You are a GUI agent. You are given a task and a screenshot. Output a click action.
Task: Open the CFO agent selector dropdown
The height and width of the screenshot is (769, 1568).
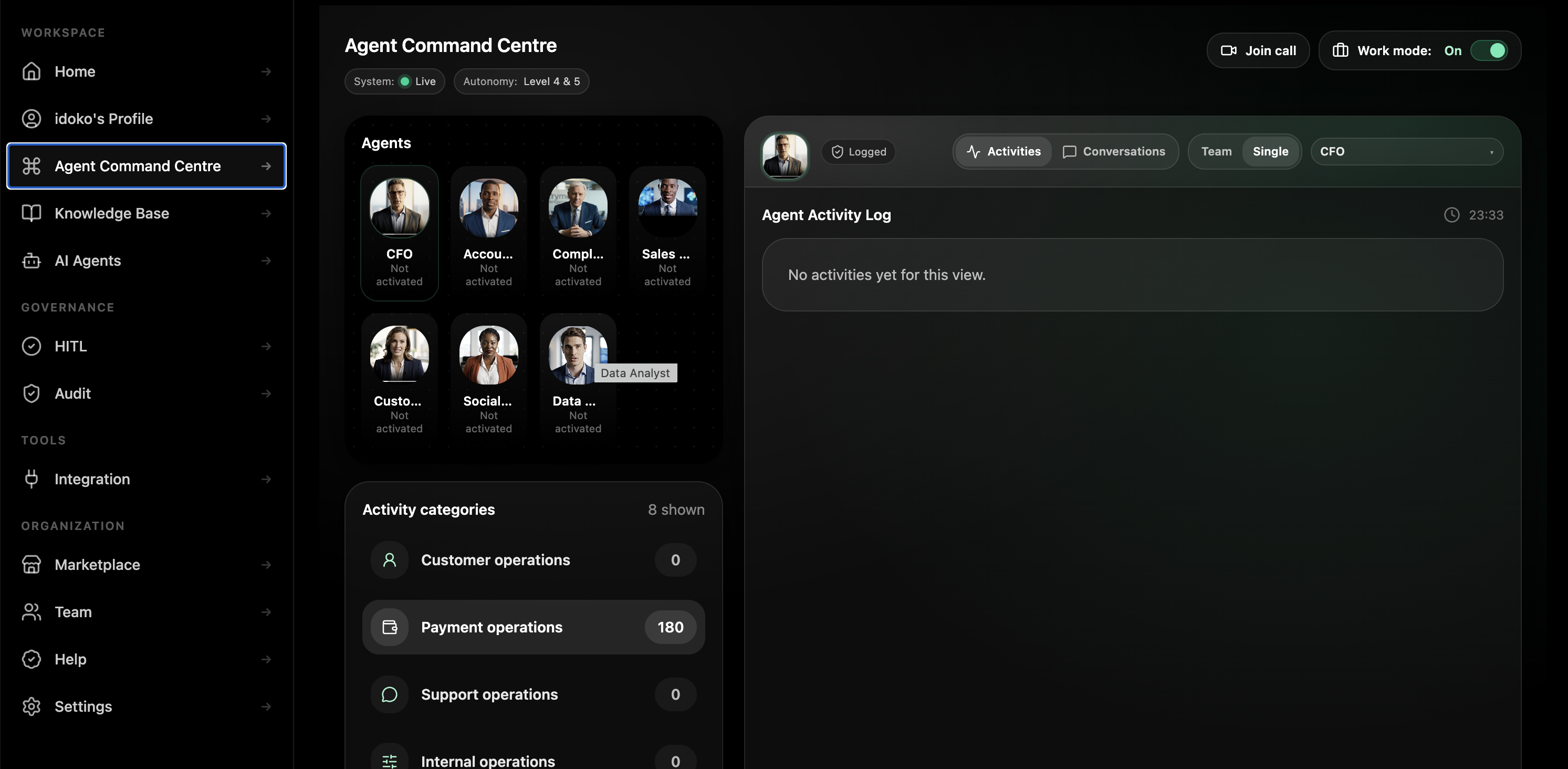[x=1407, y=152]
